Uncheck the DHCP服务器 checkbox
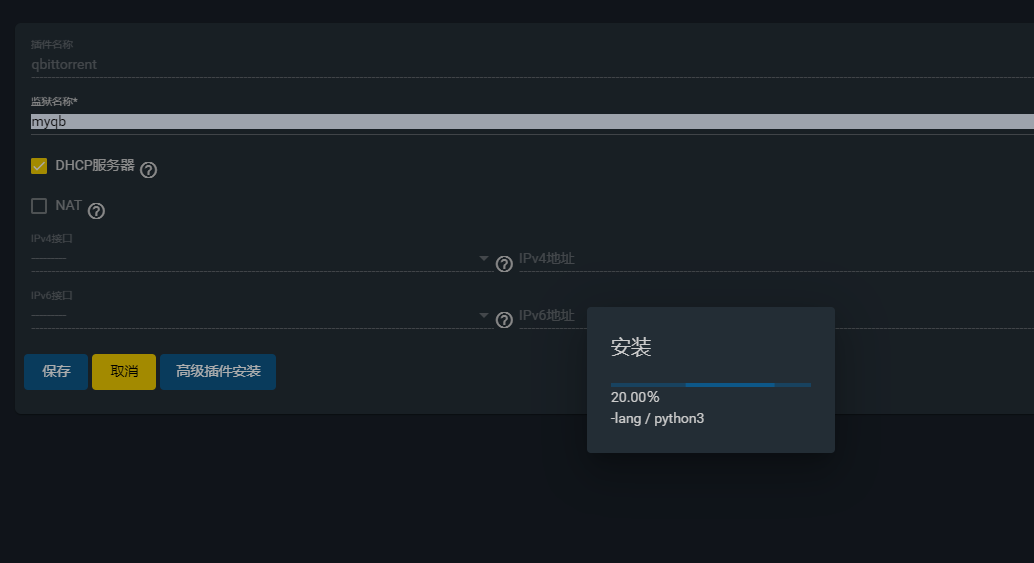Screen dimensions: 1034x563 coord(39,165)
